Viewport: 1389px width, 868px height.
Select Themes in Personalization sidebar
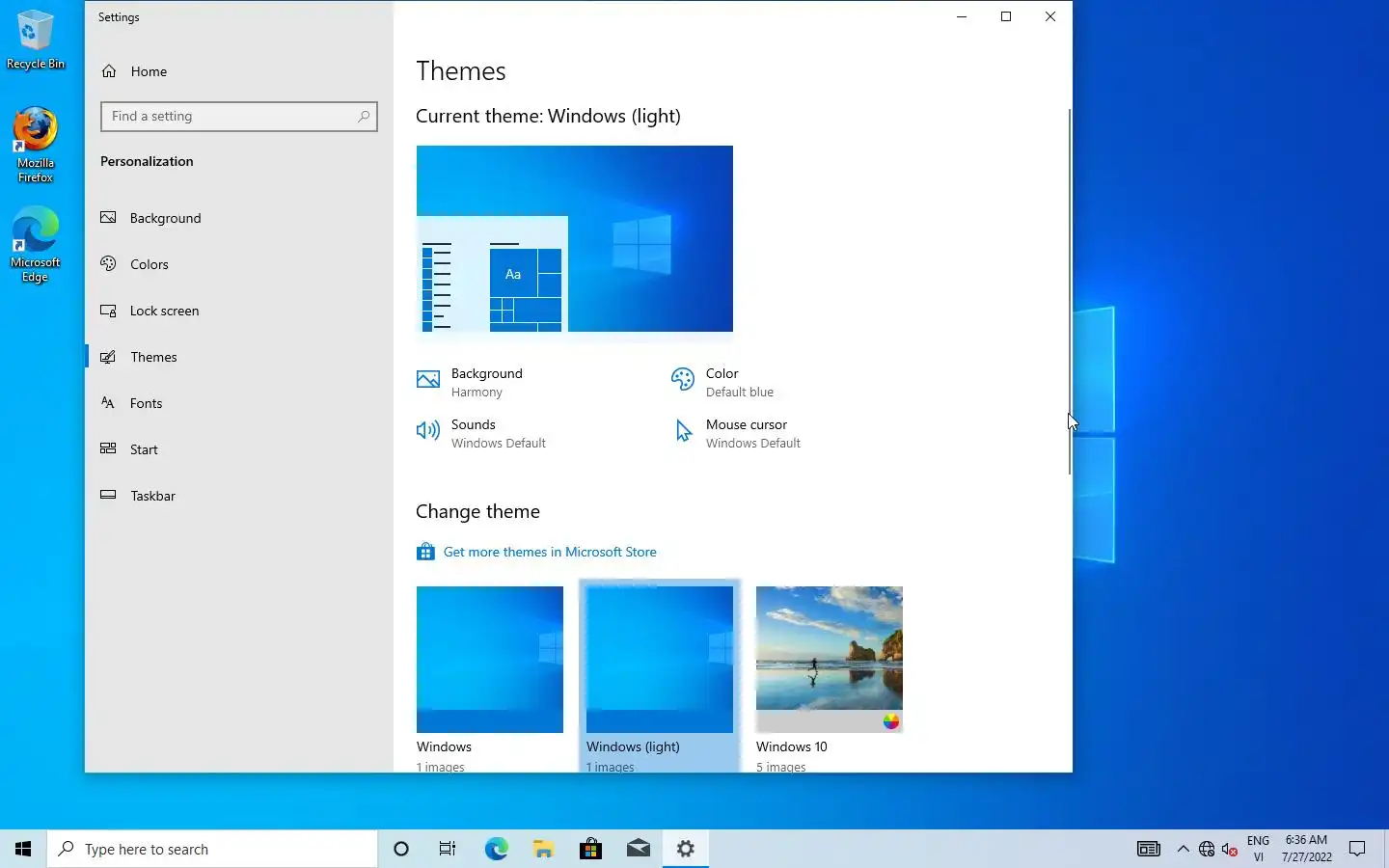pyautogui.click(x=153, y=357)
